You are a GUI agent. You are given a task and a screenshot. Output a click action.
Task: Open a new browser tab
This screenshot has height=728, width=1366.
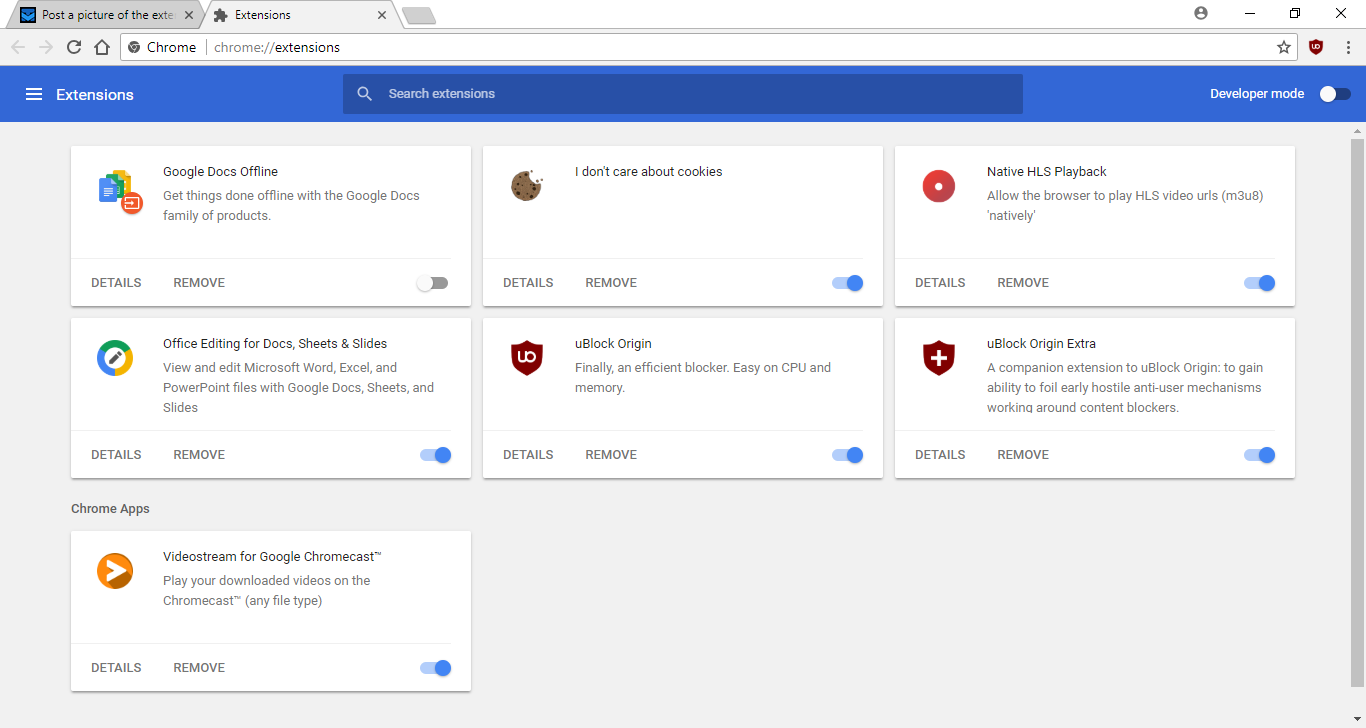coord(418,15)
